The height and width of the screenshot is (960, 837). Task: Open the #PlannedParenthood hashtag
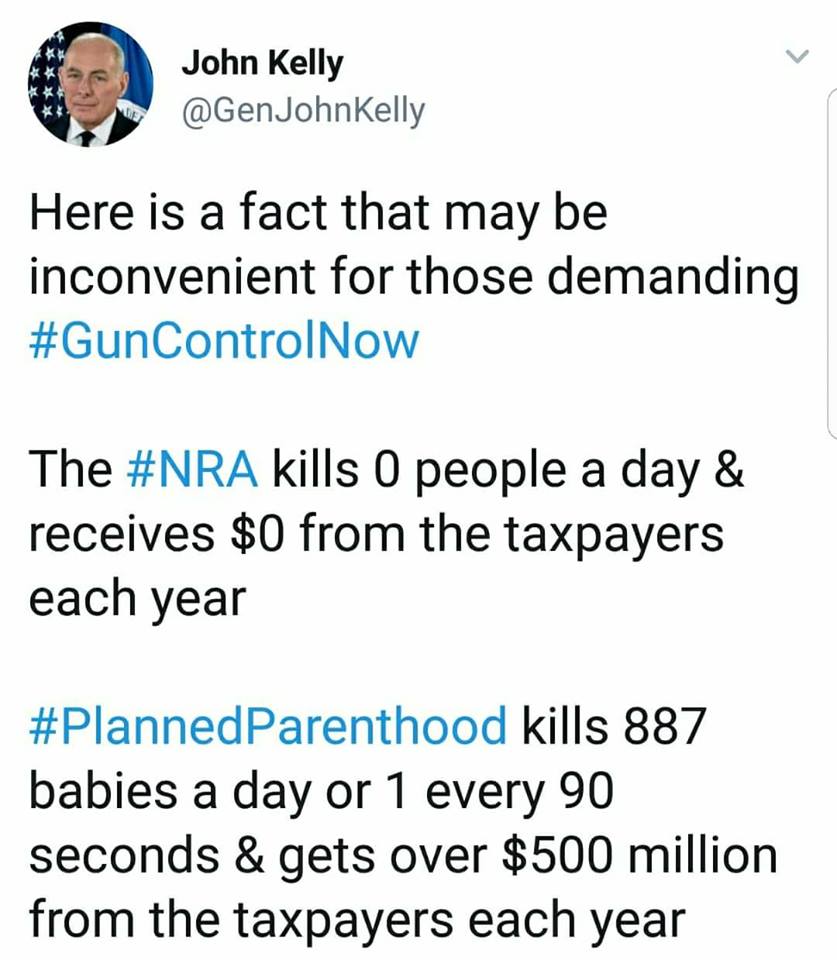(267, 727)
